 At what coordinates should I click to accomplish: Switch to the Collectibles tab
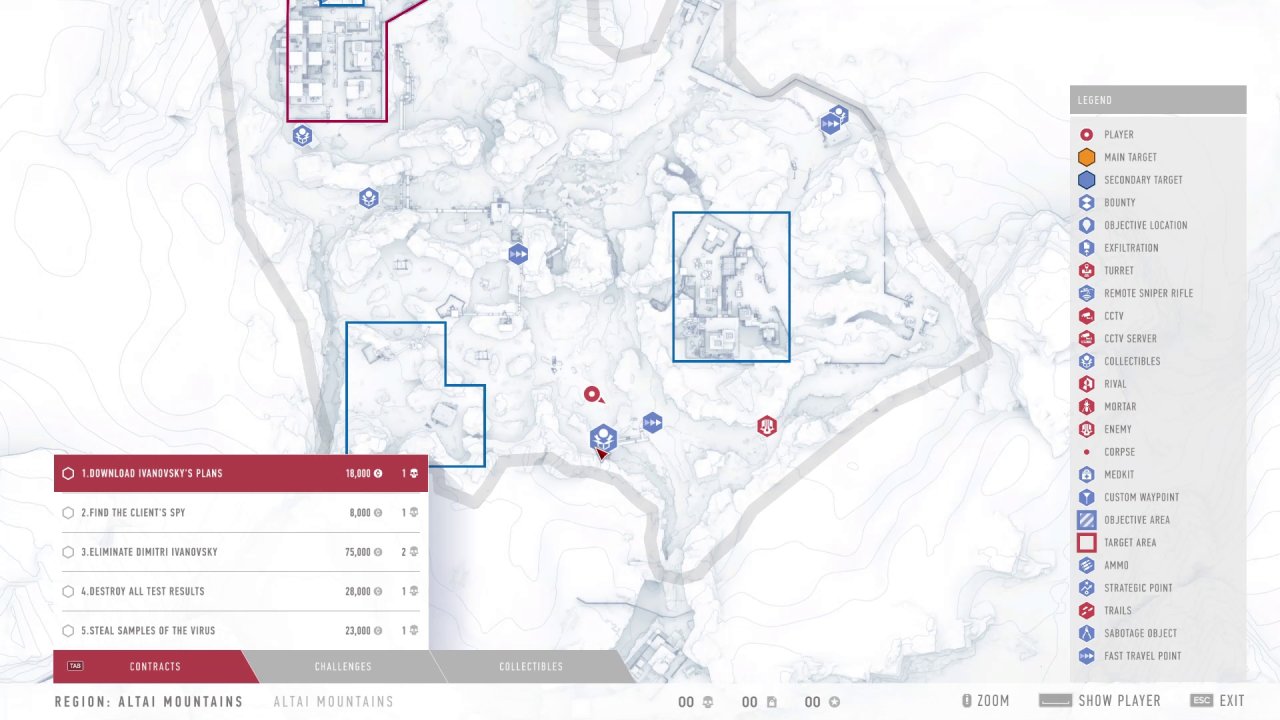[531, 666]
